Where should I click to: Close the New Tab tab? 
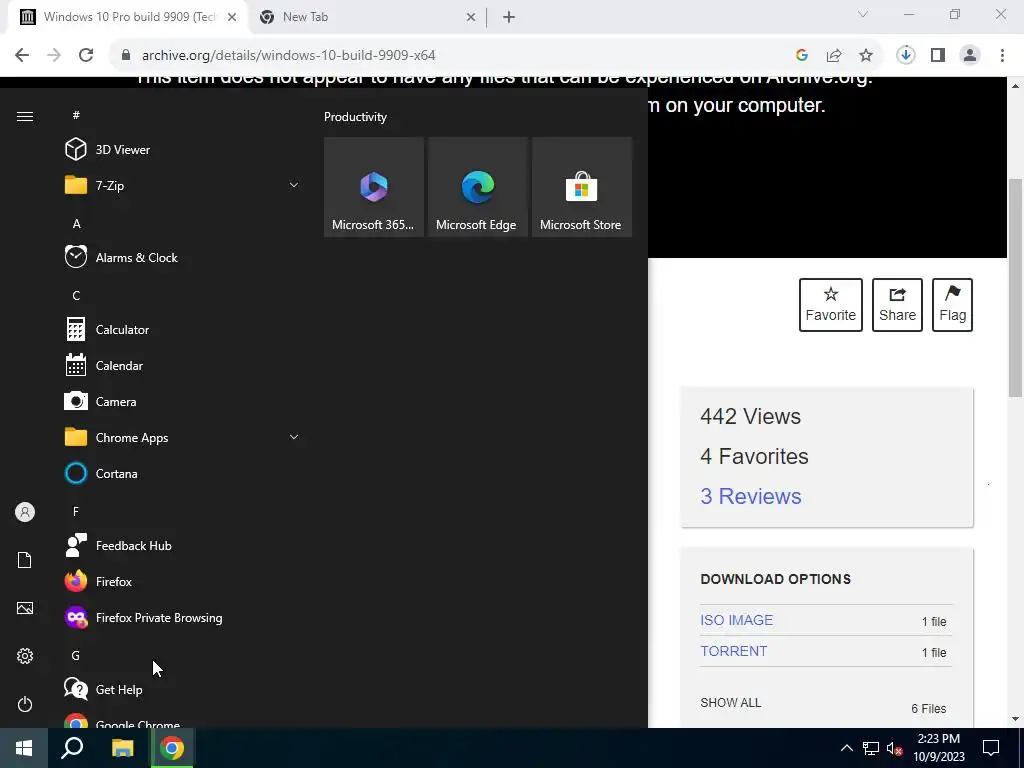[471, 17]
